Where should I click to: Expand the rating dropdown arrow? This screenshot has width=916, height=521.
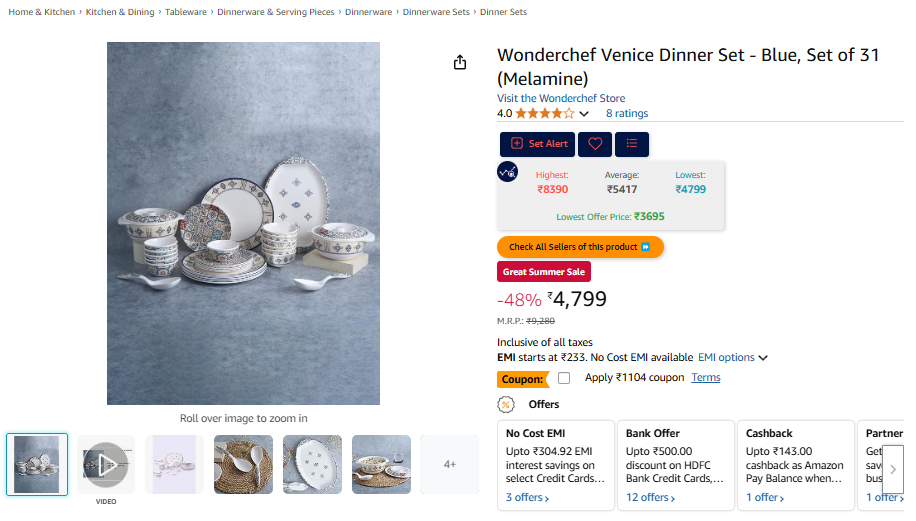pyautogui.click(x=584, y=114)
